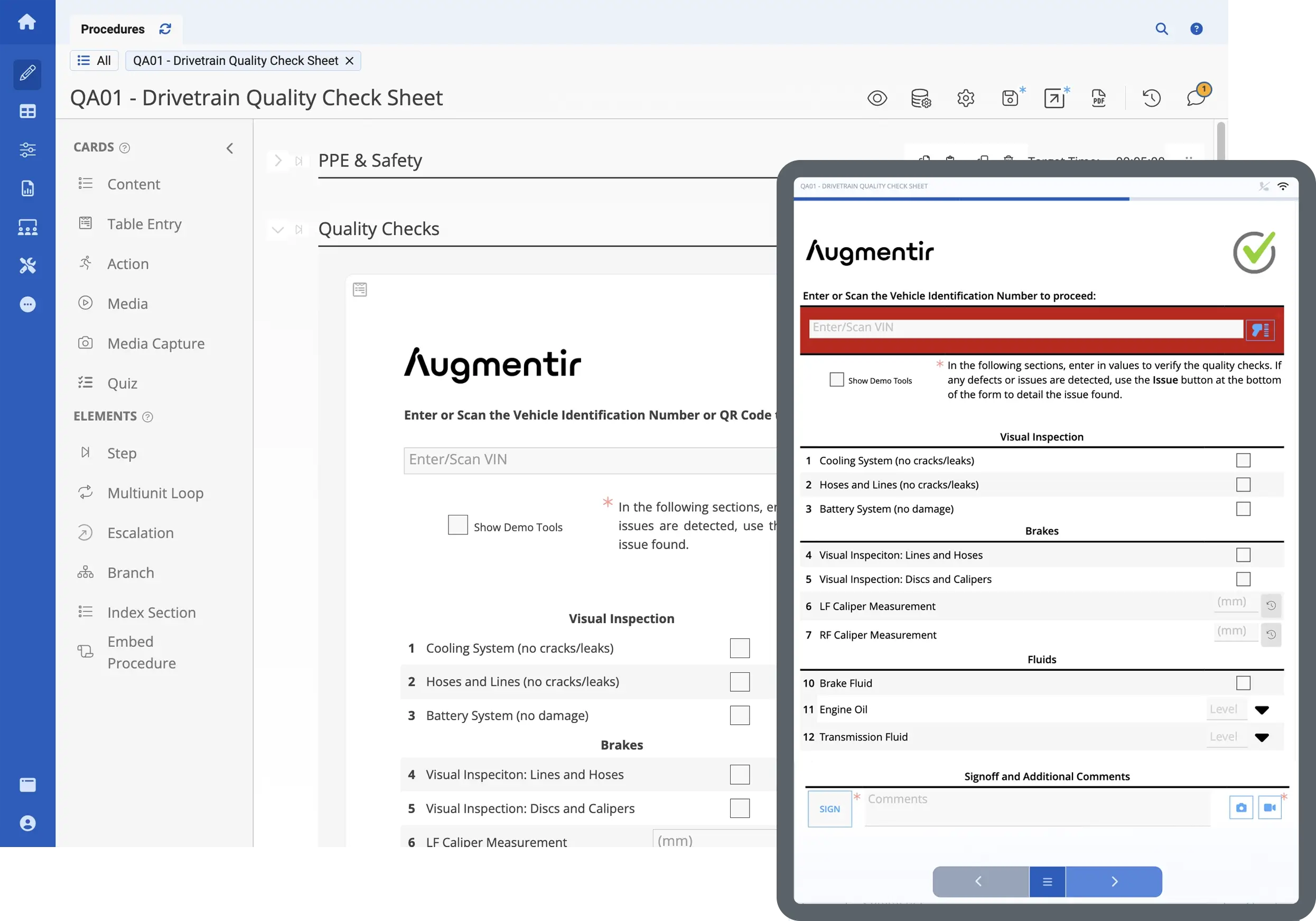Open the team training icon in sidebar
The height and width of the screenshot is (921, 1316).
[27, 228]
